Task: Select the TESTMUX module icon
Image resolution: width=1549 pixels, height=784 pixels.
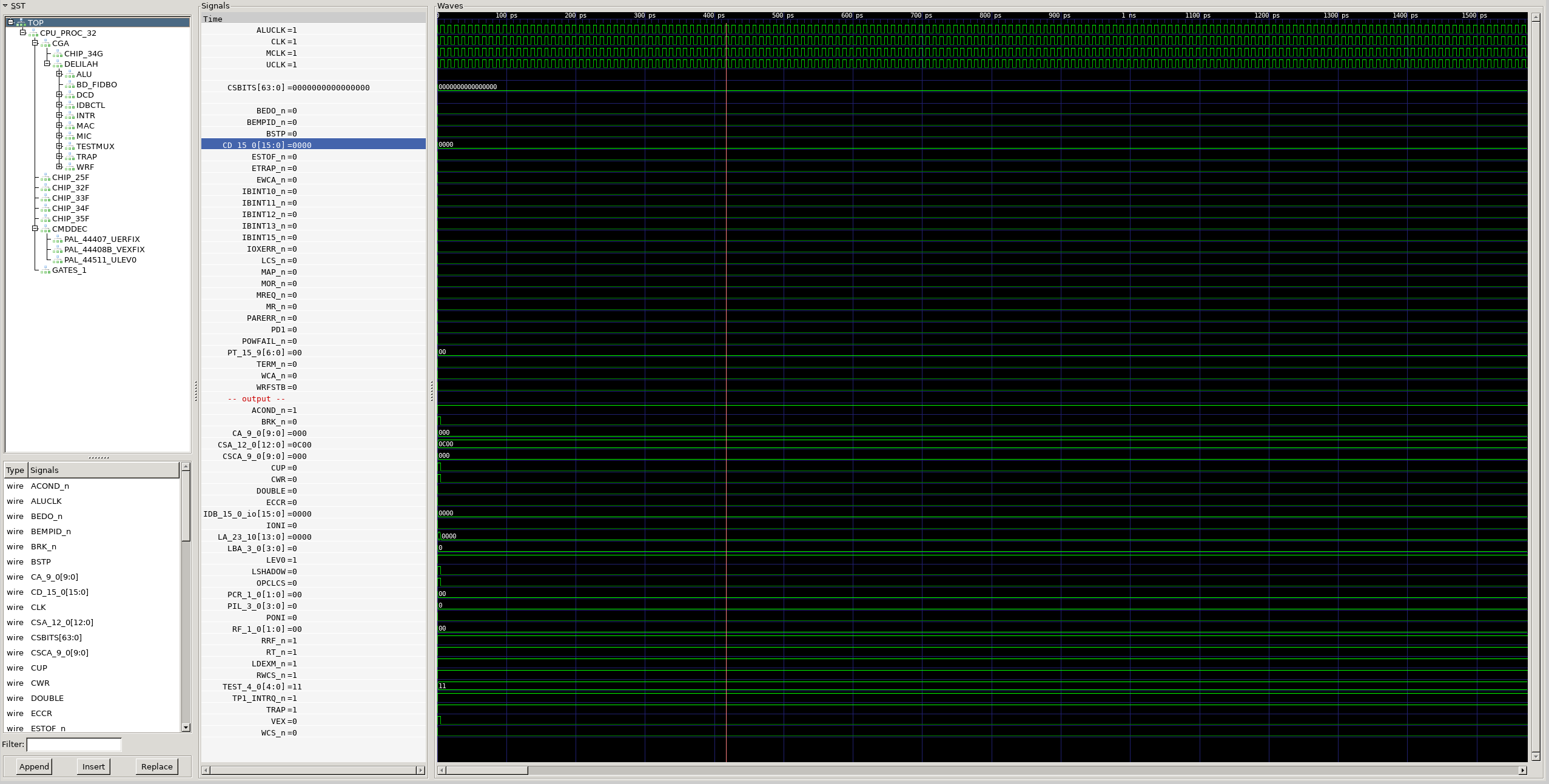Action: click(x=70, y=147)
